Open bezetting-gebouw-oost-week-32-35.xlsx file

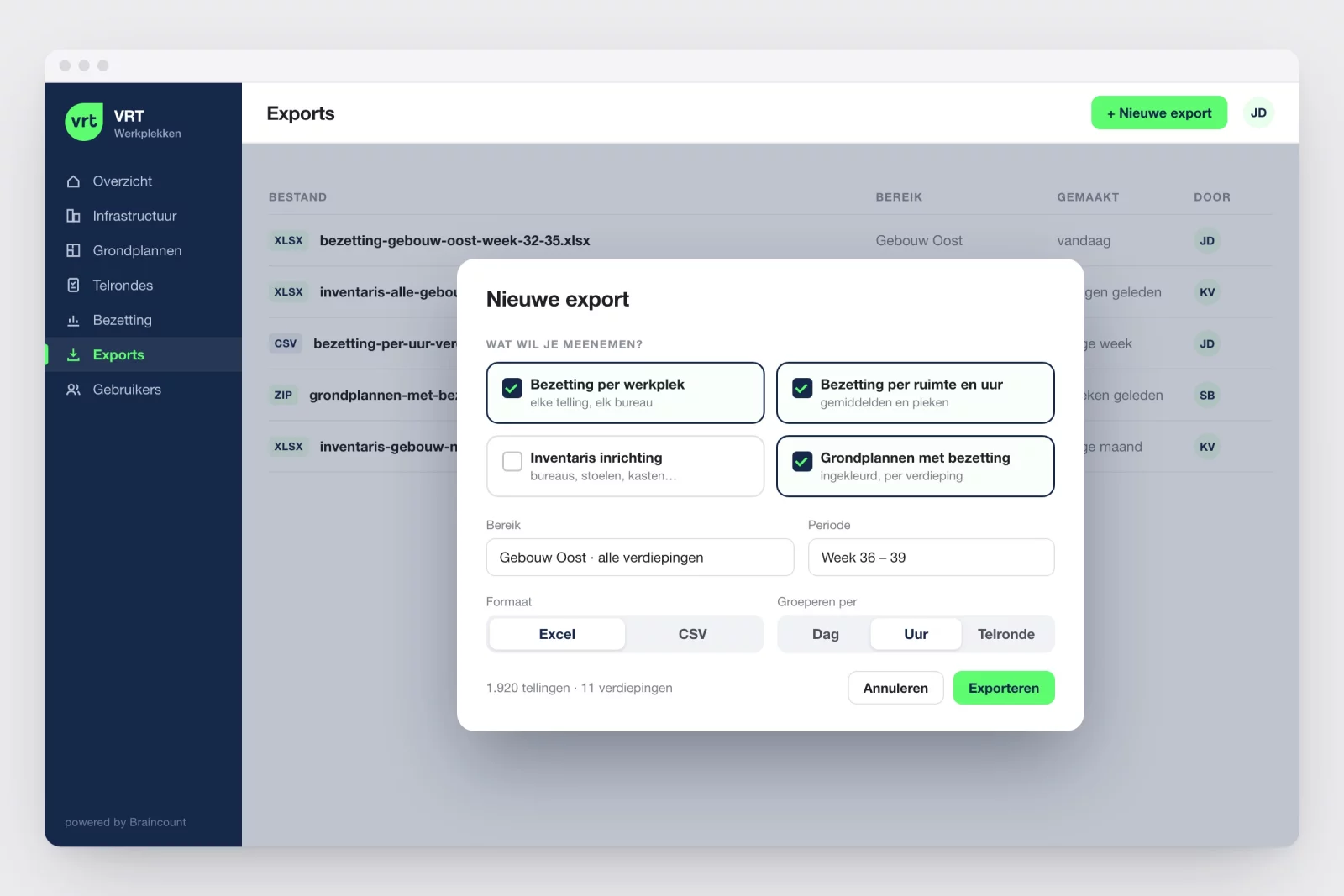click(454, 240)
